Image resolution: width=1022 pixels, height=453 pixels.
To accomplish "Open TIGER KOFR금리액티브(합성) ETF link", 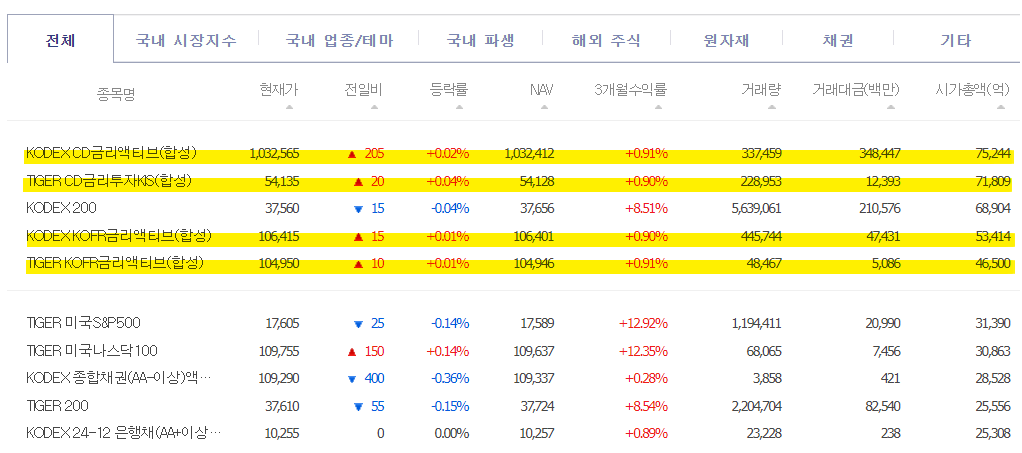I will 115,263.
